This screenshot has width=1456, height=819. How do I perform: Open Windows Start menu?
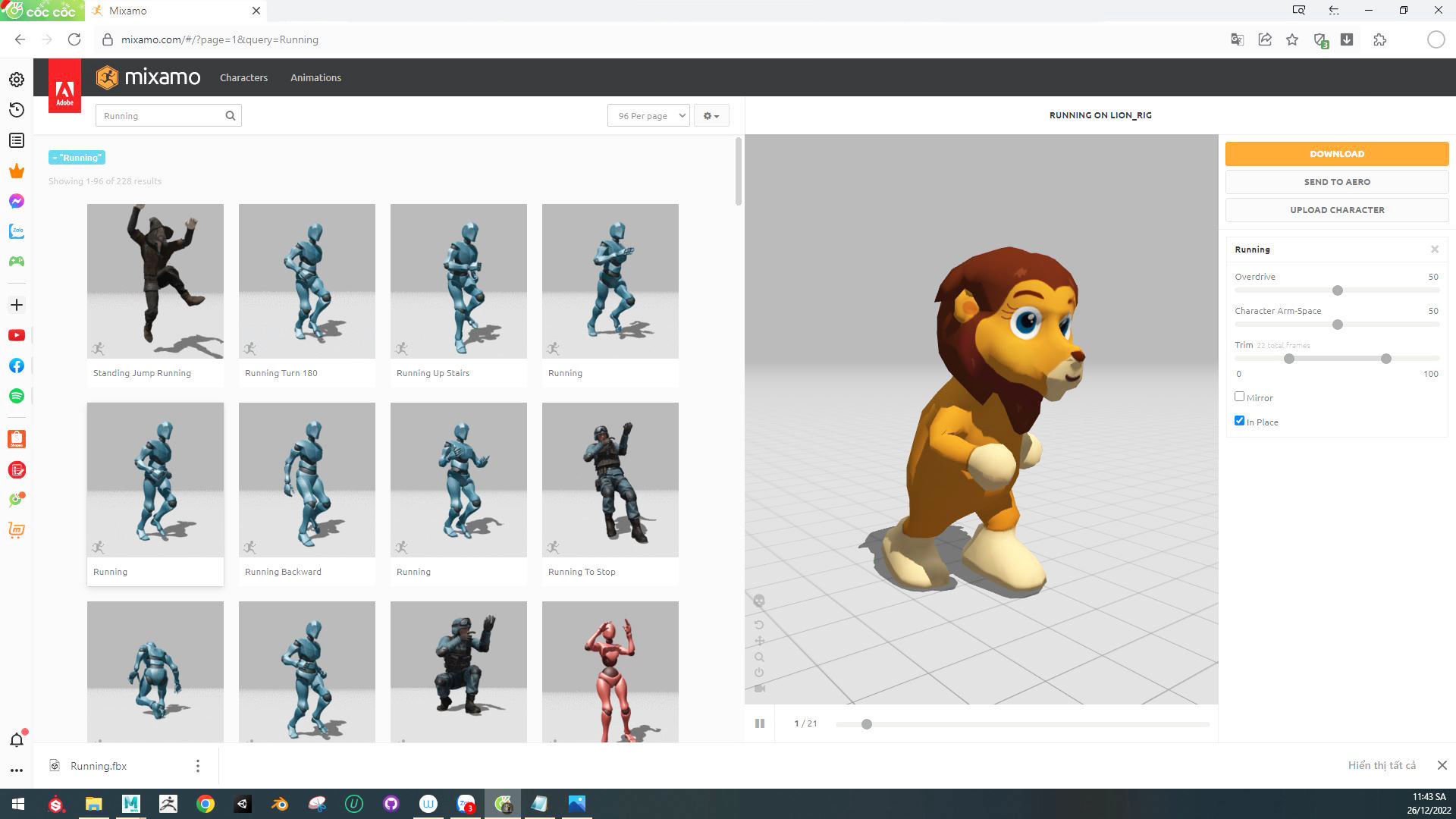pos(18,804)
